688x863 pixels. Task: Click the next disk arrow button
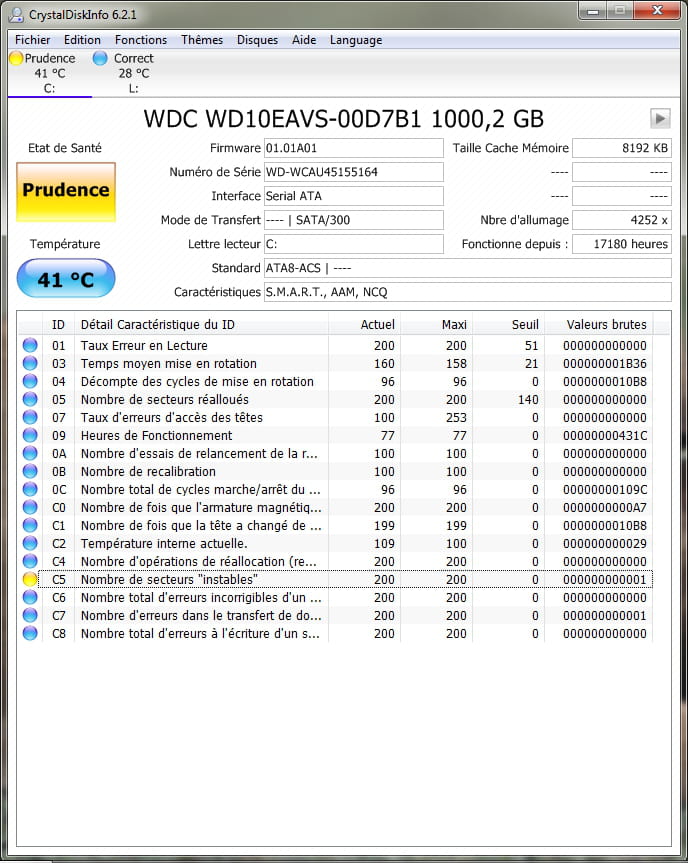pyautogui.click(x=660, y=118)
